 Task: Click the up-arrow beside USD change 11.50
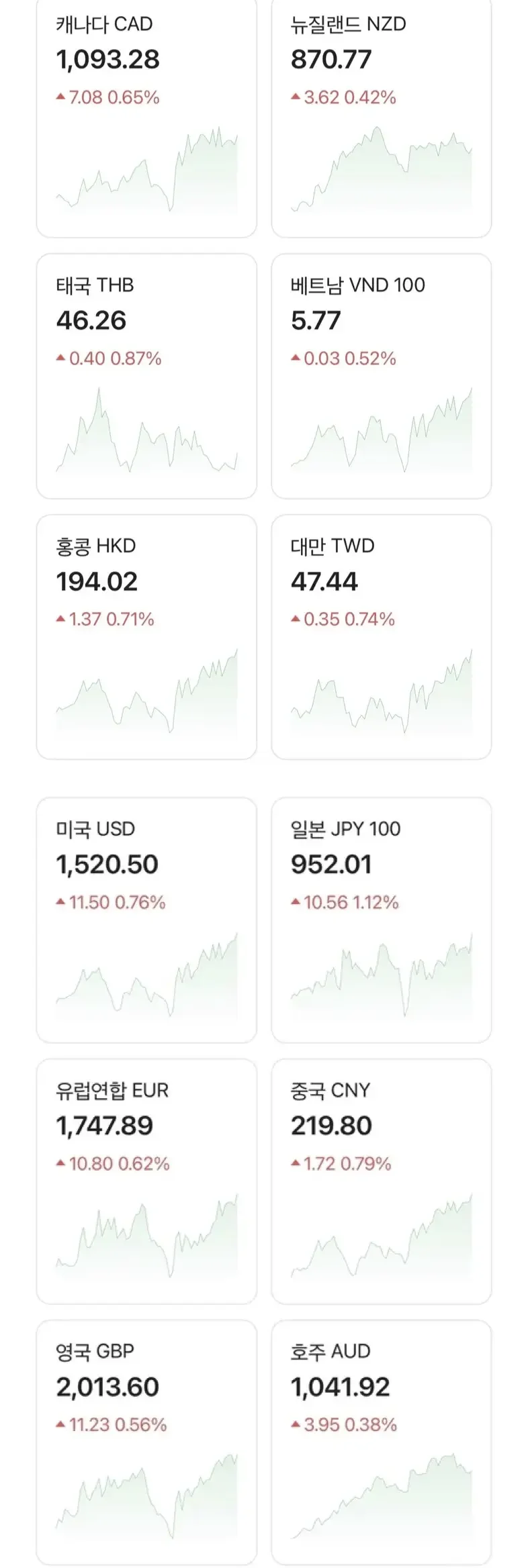pyautogui.click(x=61, y=902)
